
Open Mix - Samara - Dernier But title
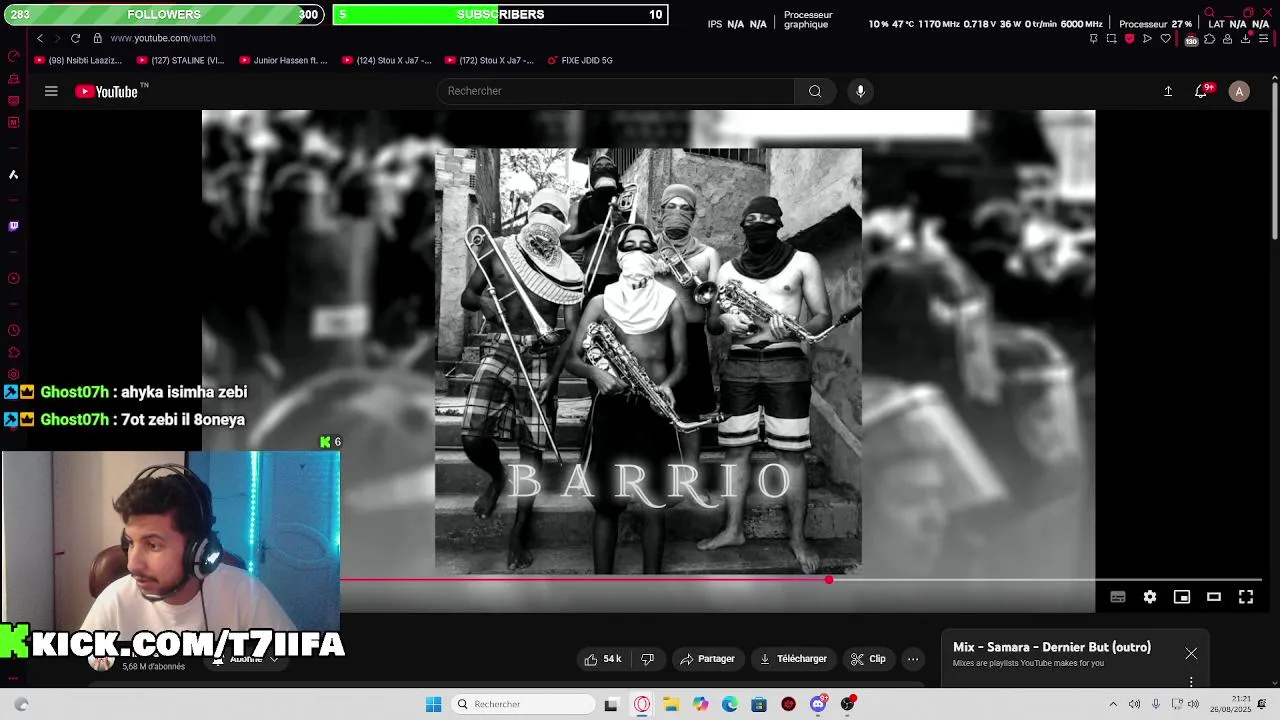tap(1052, 647)
